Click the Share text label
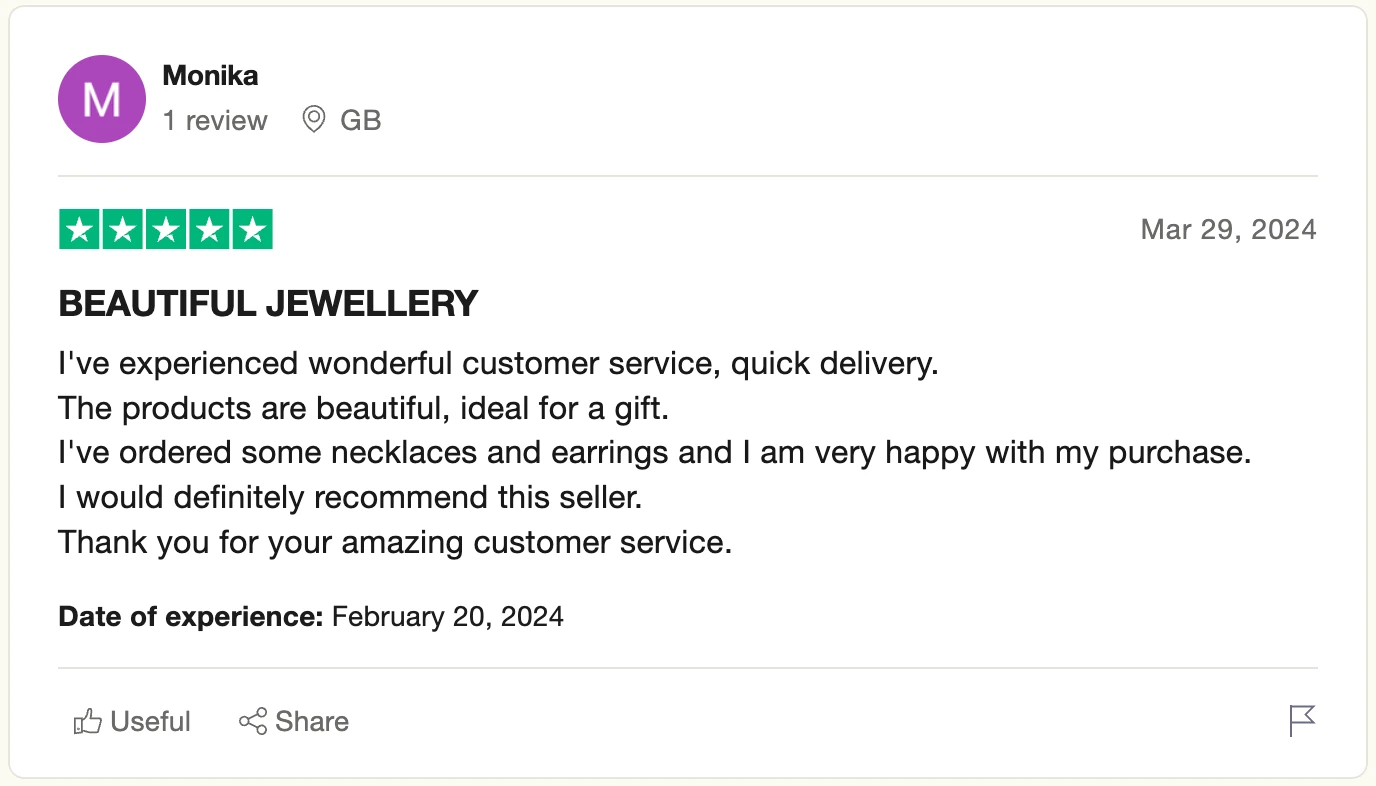This screenshot has height=786, width=1376. [312, 722]
